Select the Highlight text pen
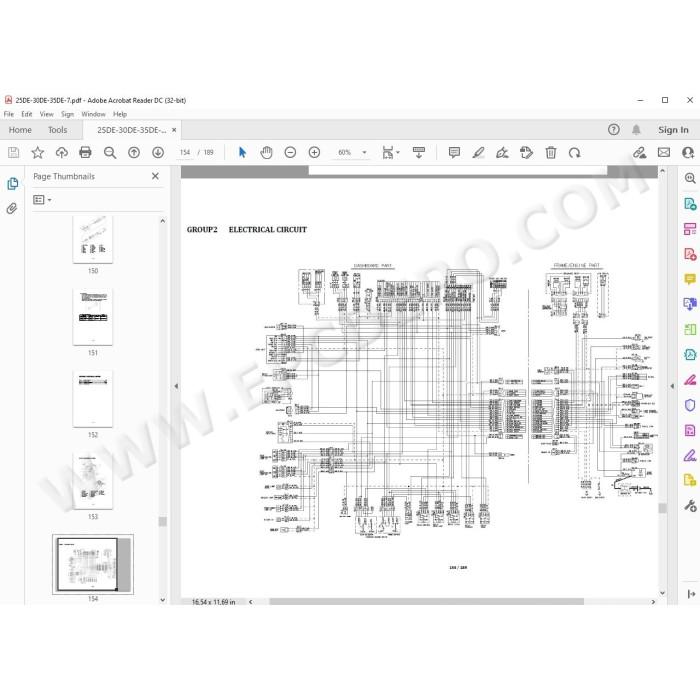Screen dimensions: 700x700 point(479,153)
